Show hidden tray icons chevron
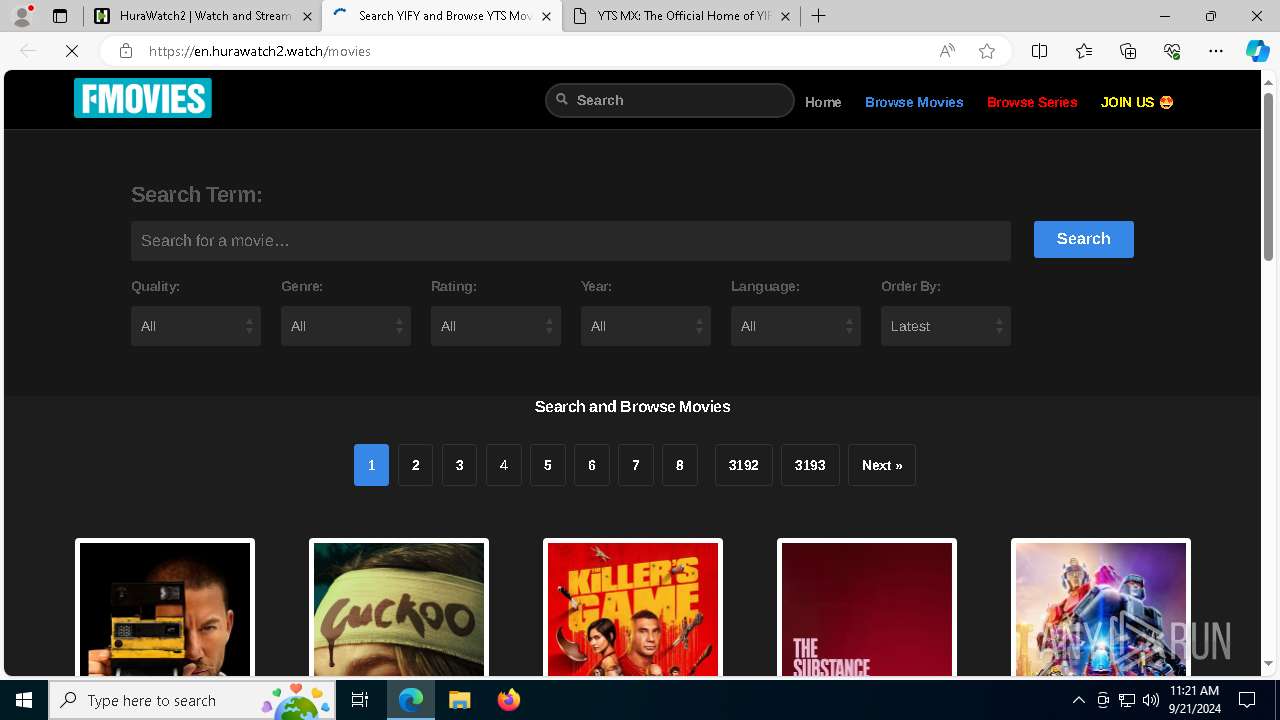 (1078, 700)
